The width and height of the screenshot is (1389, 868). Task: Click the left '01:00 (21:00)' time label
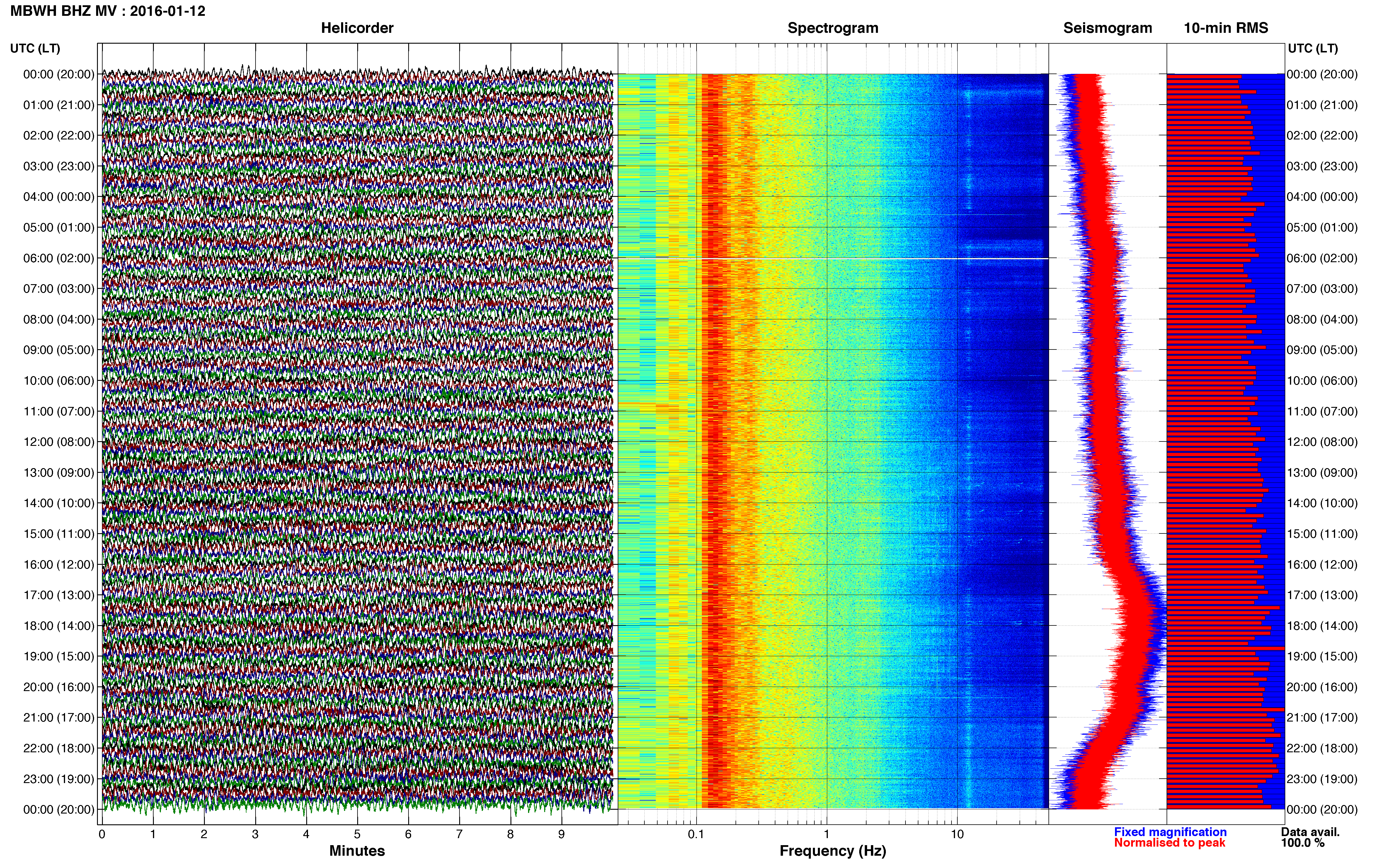pos(59,105)
